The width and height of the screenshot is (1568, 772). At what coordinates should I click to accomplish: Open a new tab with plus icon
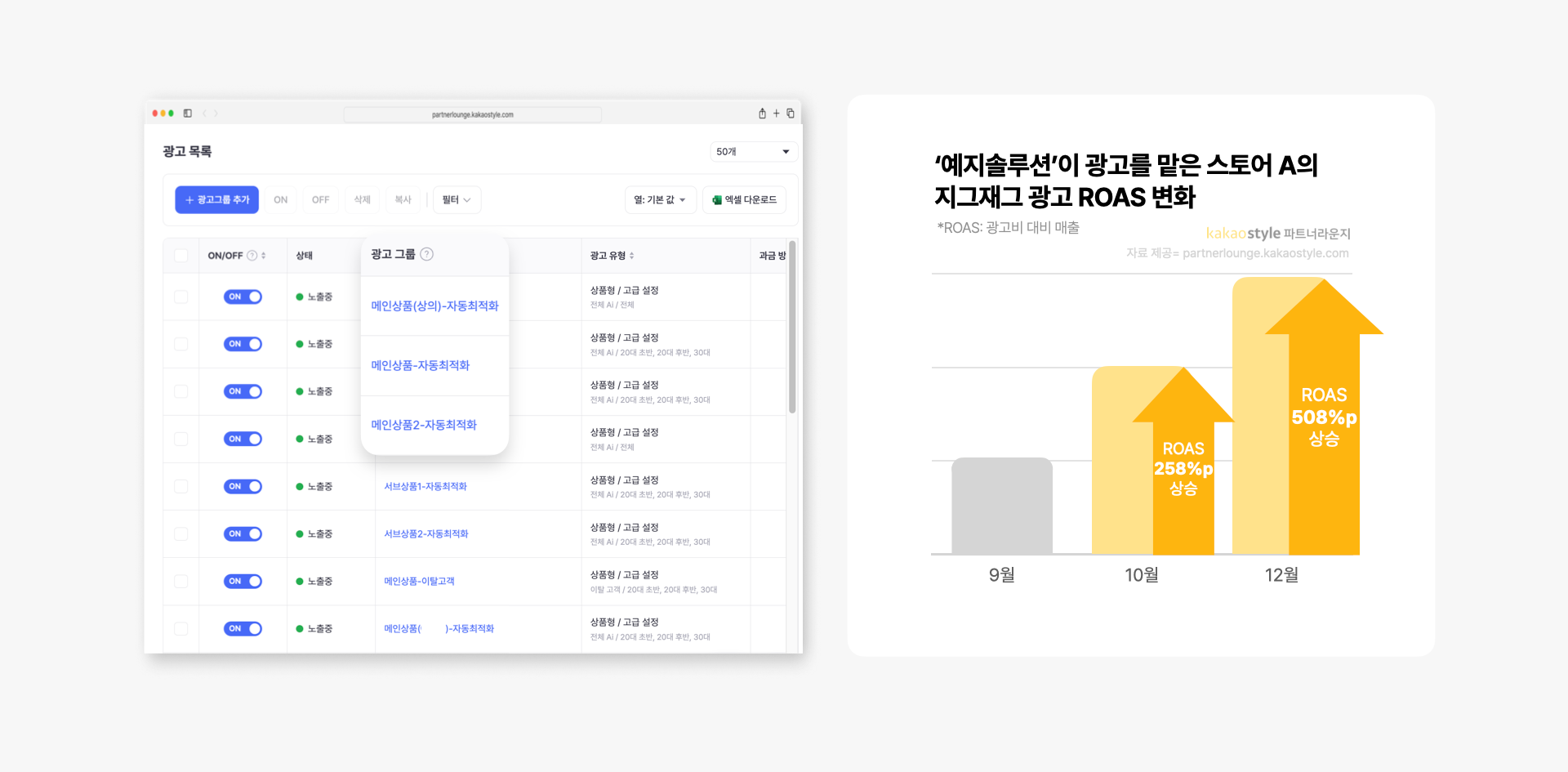(x=777, y=114)
